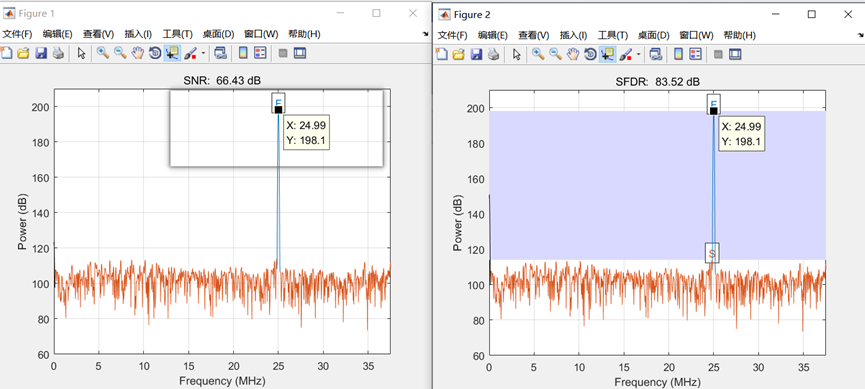Image resolution: width=865 pixels, height=389 pixels.
Task: Save Figure 2 with the floppy disk icon
Action: (476, 54)
